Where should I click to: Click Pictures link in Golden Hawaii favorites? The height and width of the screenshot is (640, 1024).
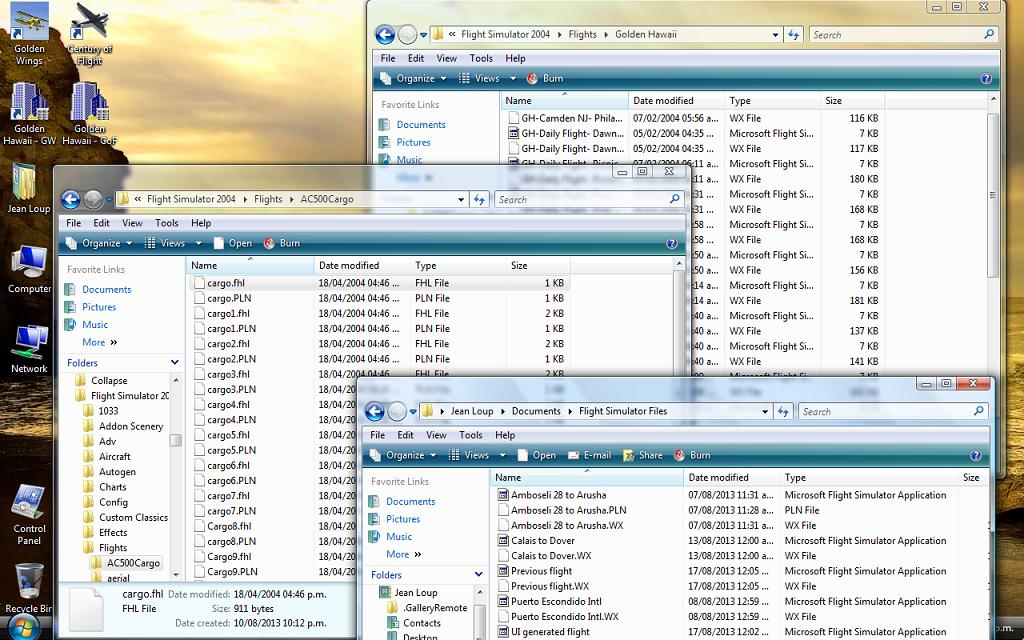coord(413,142)
